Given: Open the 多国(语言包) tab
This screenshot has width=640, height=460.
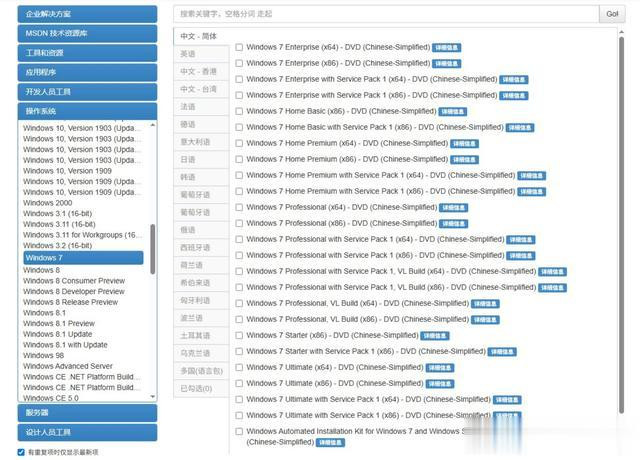Looking at the screenshot, I should tap(201, 371).
